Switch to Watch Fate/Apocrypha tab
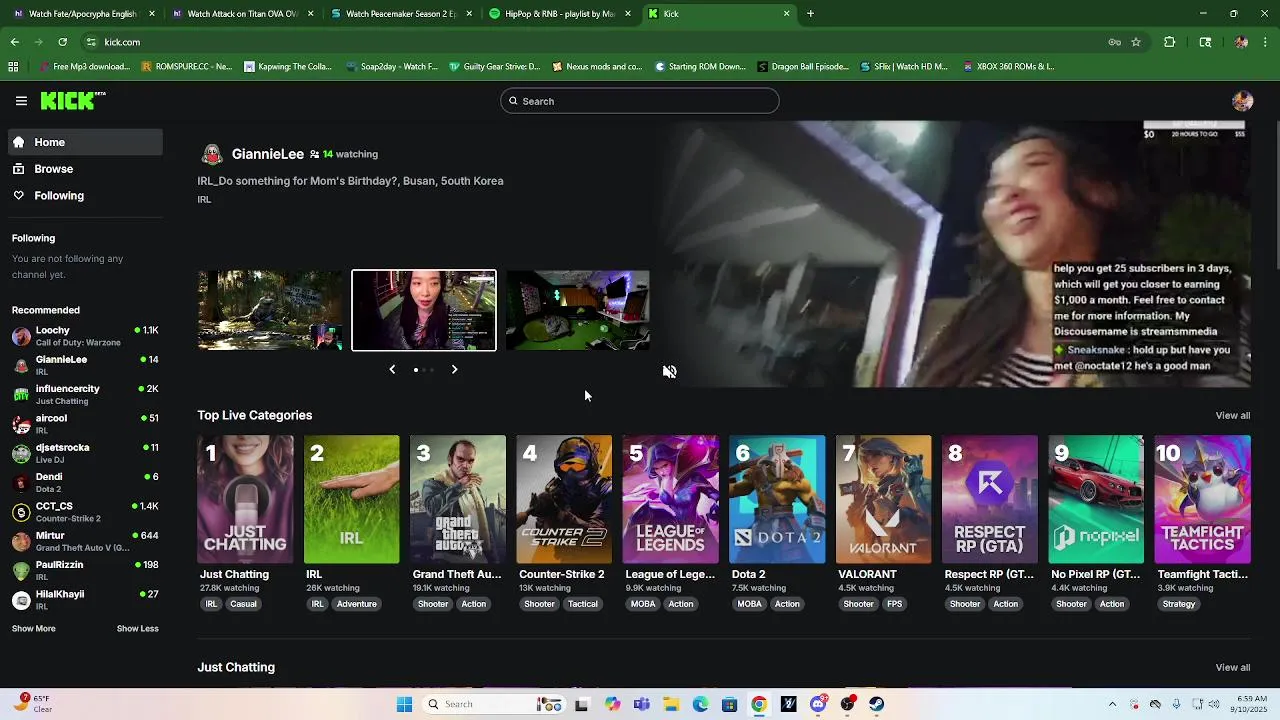1280x720 pixels. pyautogui.click(x=84, y=14)
